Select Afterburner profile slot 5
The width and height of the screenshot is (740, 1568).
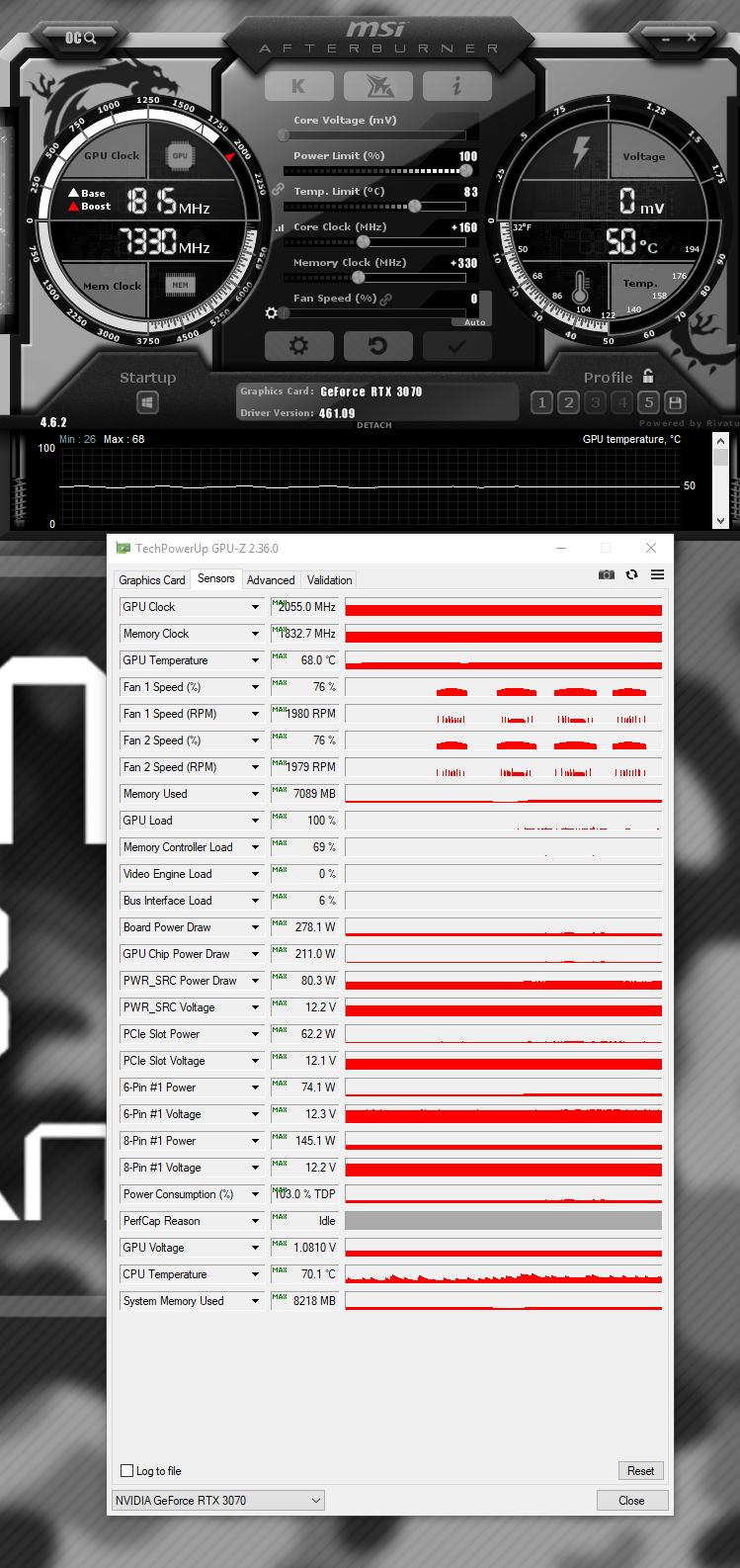pos(648,402)
